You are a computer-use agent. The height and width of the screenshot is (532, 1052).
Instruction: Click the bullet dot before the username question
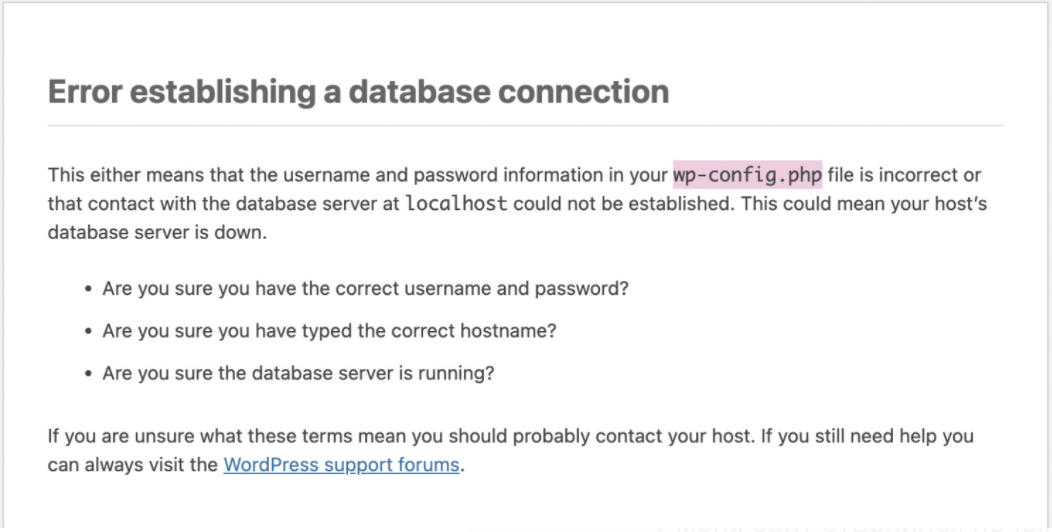[x=90, y=289]
